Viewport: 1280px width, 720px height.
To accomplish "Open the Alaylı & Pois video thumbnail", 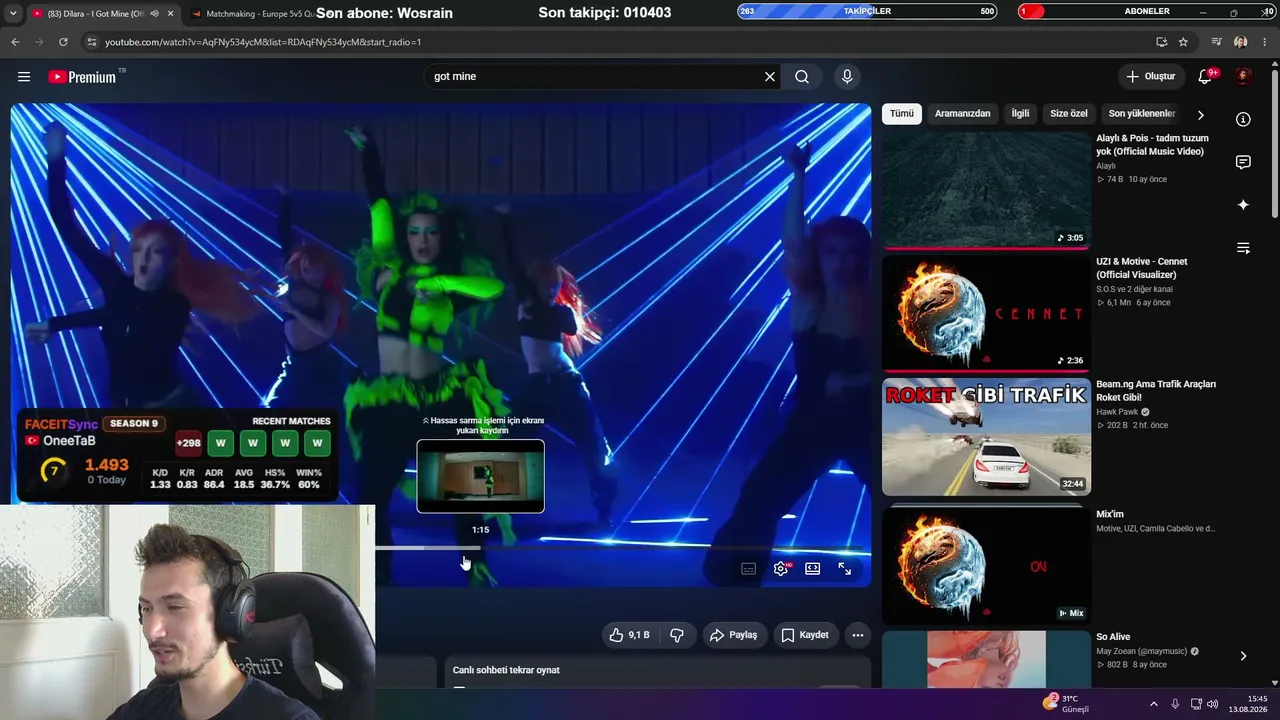I will point(986,190).
